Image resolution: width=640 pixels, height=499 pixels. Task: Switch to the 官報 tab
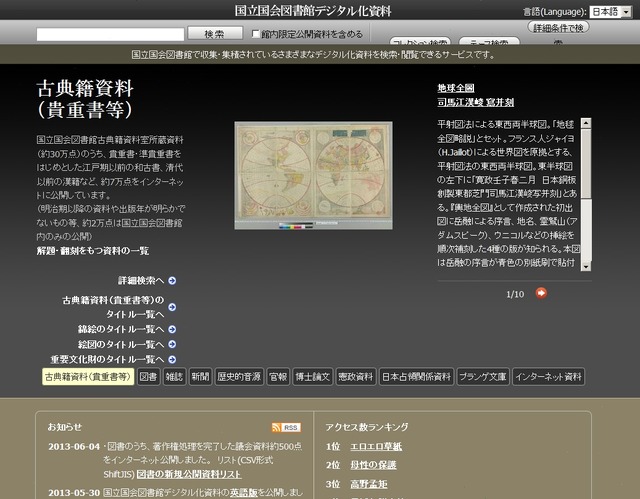[x=278, y=377]
